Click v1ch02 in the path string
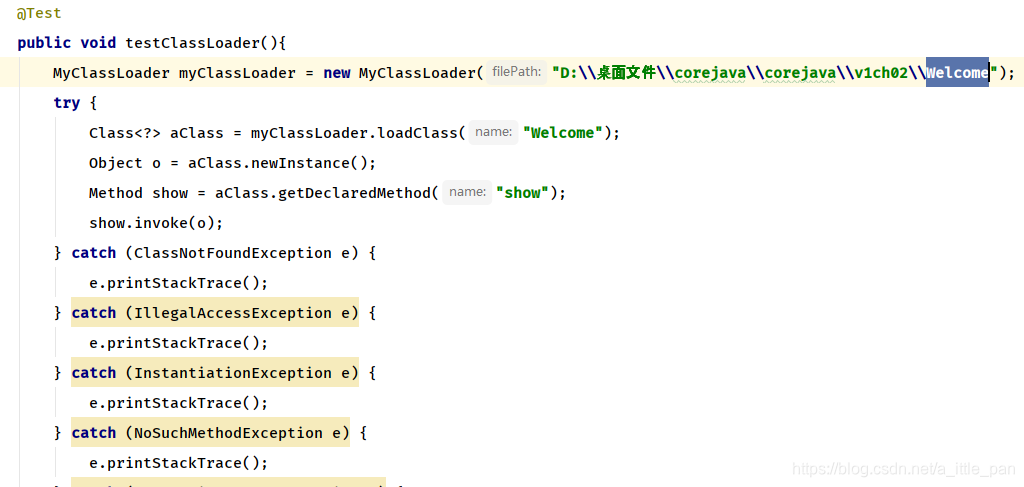This screenshot has width=1024, height=487. 881,72
